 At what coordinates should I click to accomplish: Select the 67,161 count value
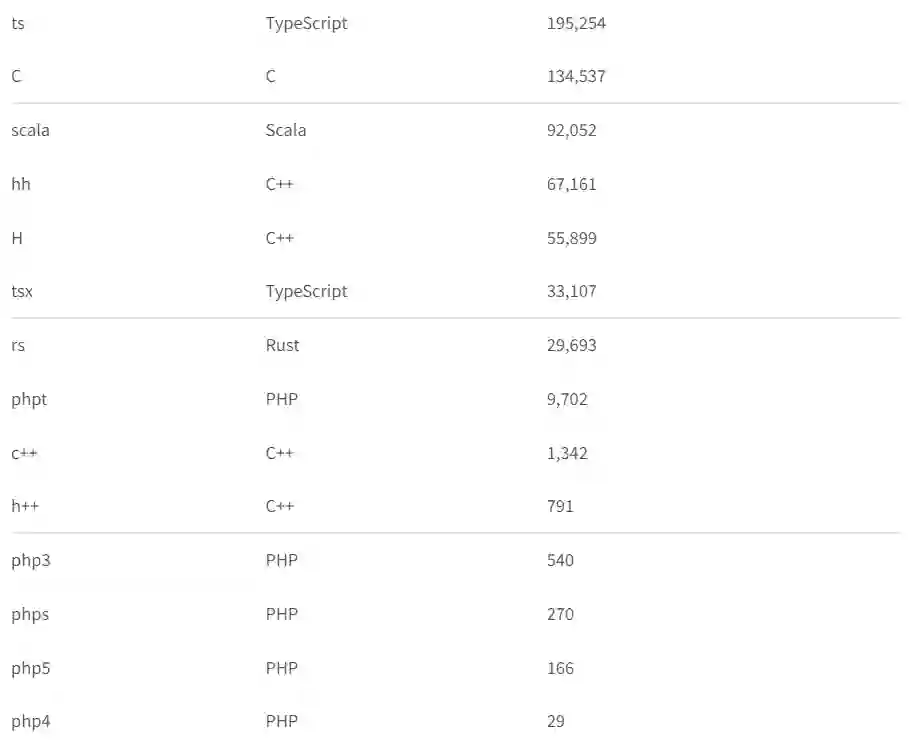pyautogui.click(x=572, y=184)
